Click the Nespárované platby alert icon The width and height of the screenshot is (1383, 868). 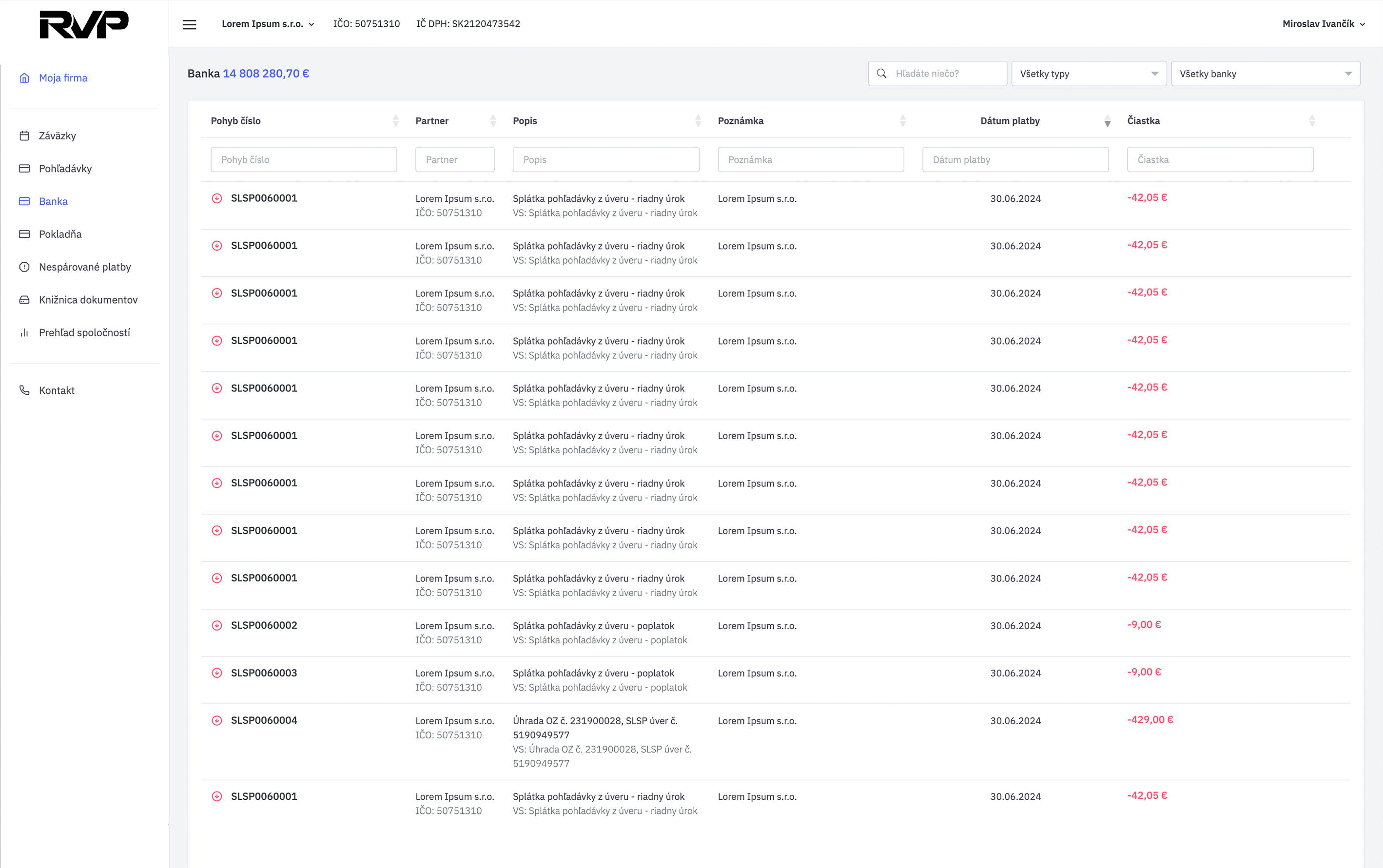[24, 267]
